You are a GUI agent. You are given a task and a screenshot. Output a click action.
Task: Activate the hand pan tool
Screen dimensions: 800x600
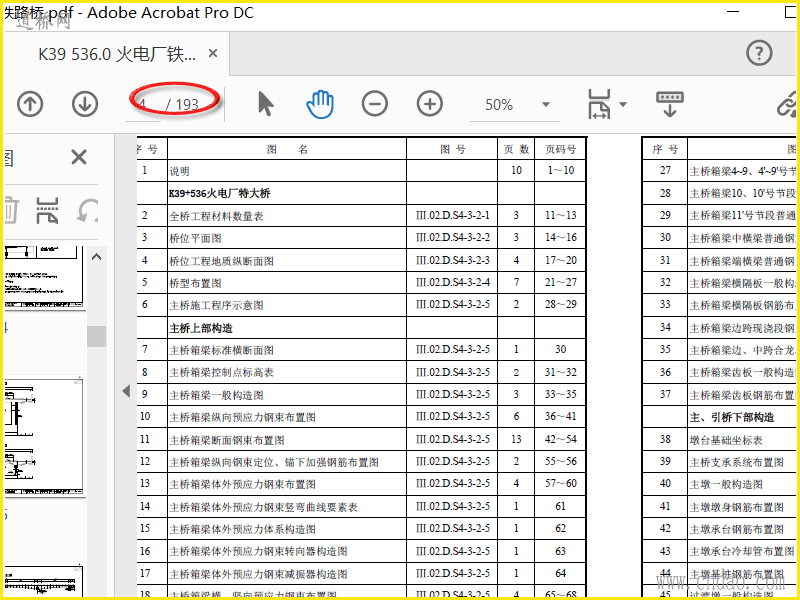320,104
